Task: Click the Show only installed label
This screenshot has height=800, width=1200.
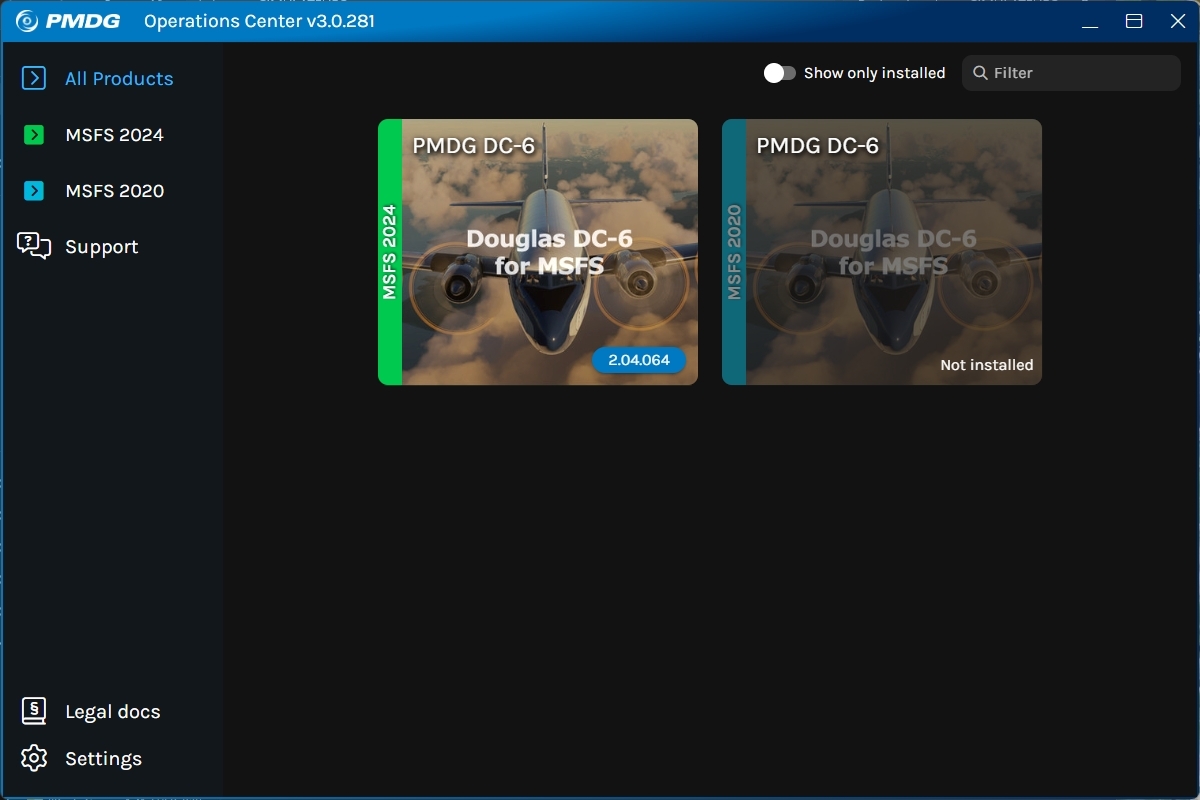Action: pos(874,73)
